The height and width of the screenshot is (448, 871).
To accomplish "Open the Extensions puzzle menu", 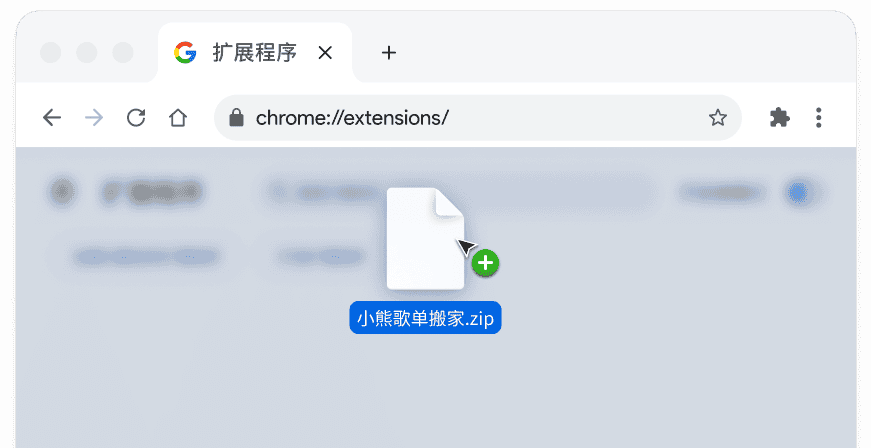I will [x=779, y=118].
